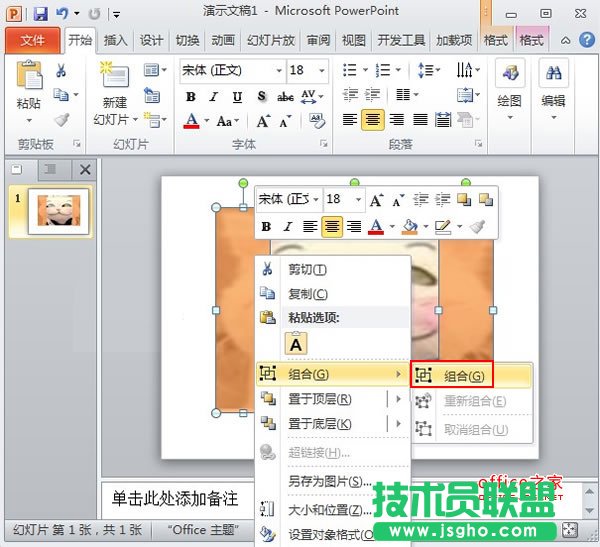Screen dimensions: 600x547
Task: Toggle Bold in ribbon font group
Action: pos(191,96)
